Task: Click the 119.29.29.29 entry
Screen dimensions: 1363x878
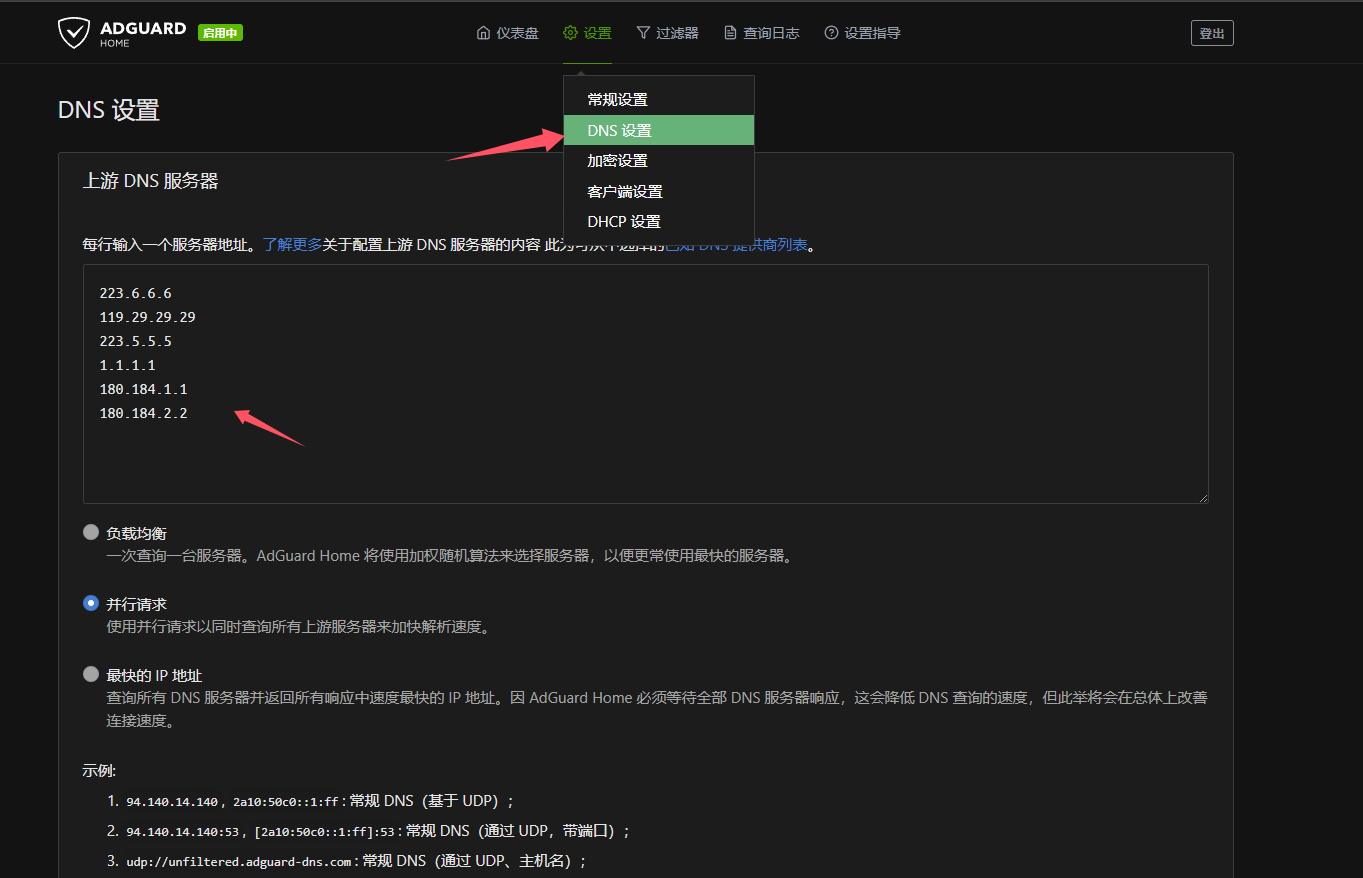Action: tap(147, 317)
